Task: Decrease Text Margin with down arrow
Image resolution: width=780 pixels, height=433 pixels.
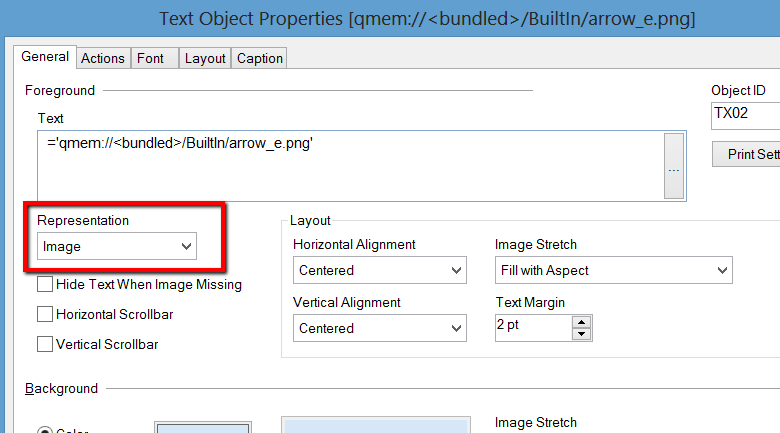Action: pyautogui.click(x=581, y=334)
